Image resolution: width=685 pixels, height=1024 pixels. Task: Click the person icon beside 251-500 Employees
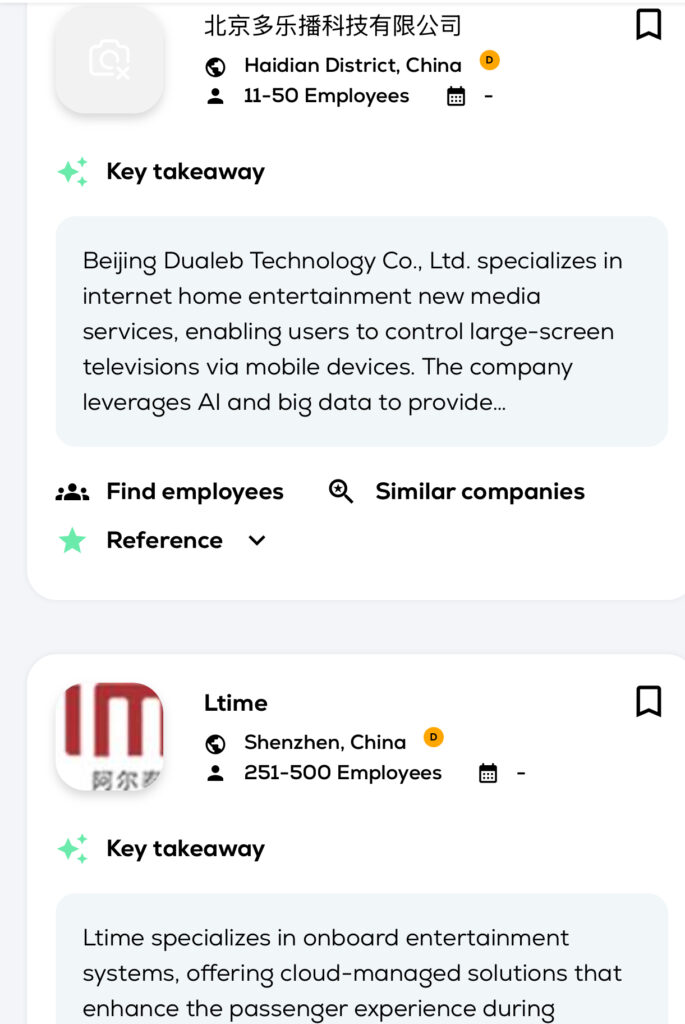click(x=215, y=774)
